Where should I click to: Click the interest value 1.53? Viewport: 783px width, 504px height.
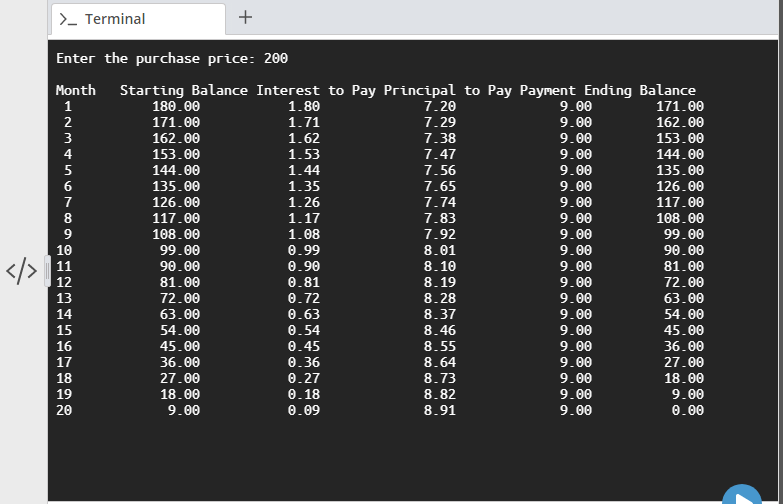point(304,154)
